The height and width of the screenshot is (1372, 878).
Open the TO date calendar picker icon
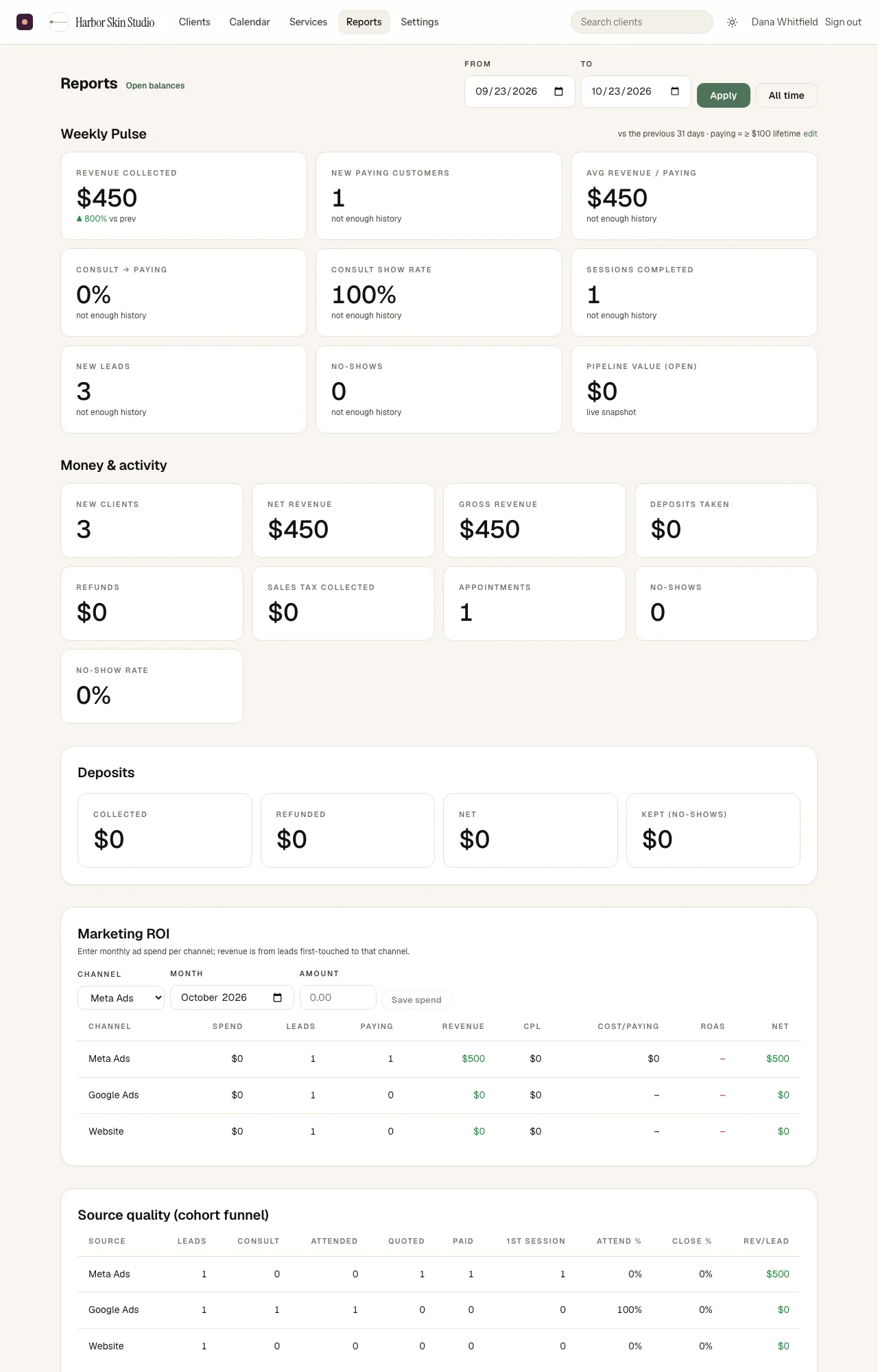pyautogui.click(x=675, y=91)
